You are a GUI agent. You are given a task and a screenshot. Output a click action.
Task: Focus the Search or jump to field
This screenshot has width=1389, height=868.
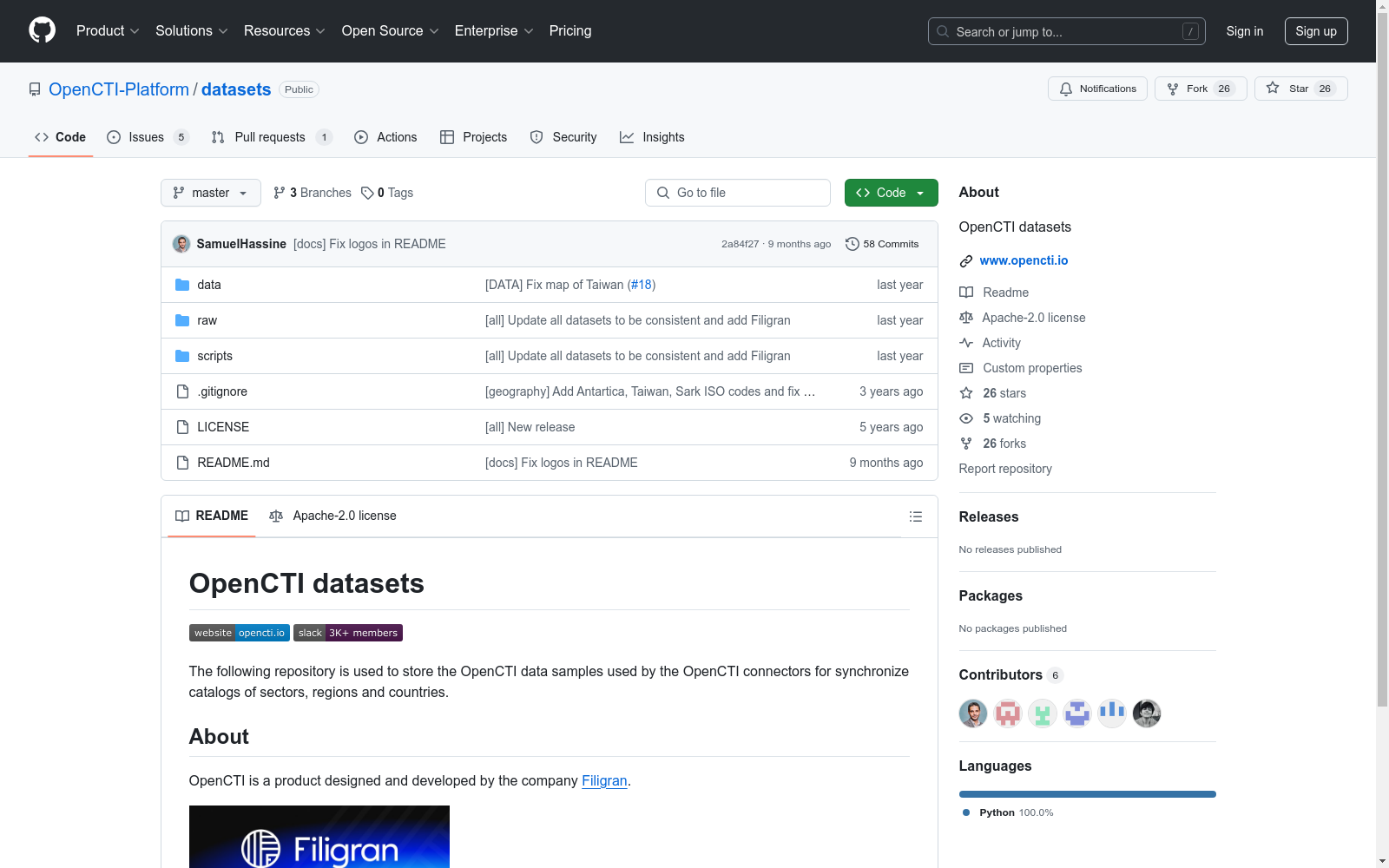point(1067,31)
